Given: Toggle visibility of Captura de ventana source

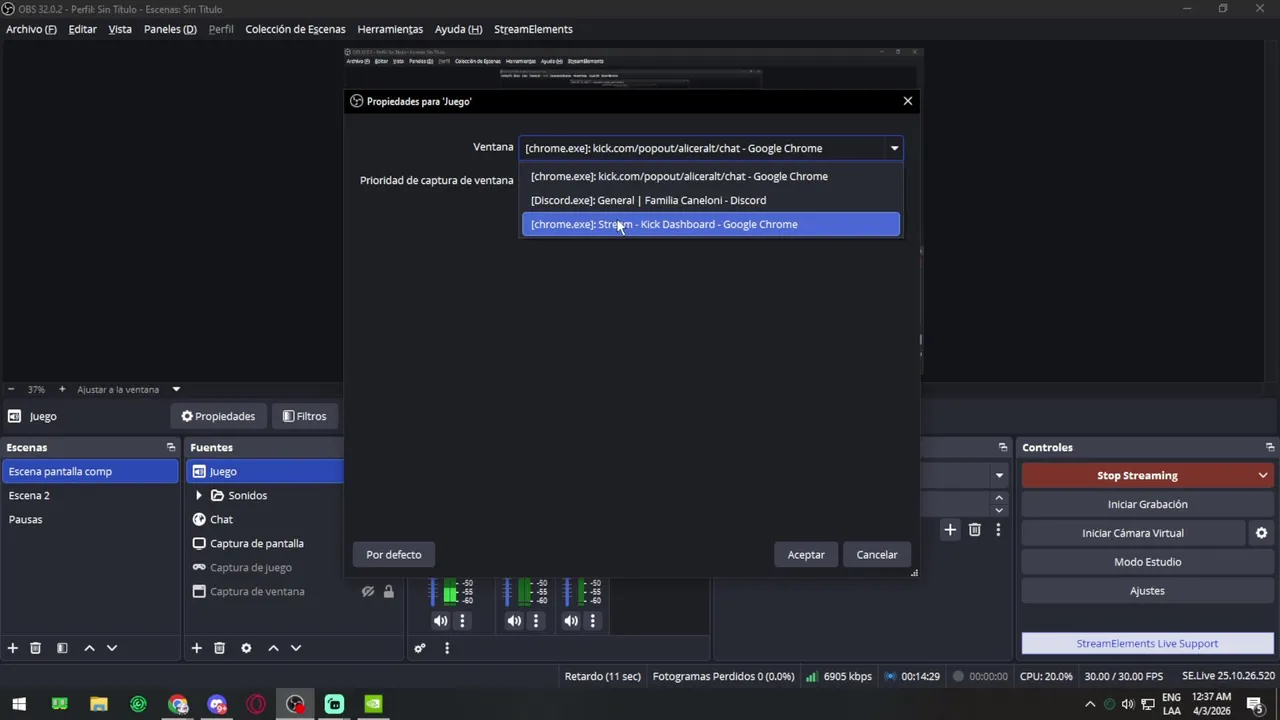Looking at the screenshot, I should tap(368, 591).
